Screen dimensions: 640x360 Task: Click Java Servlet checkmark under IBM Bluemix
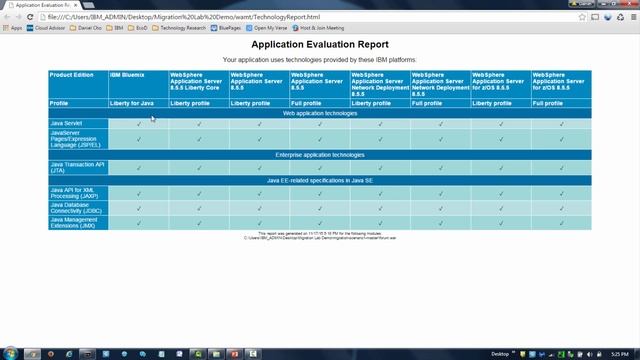tap(139, 124)
